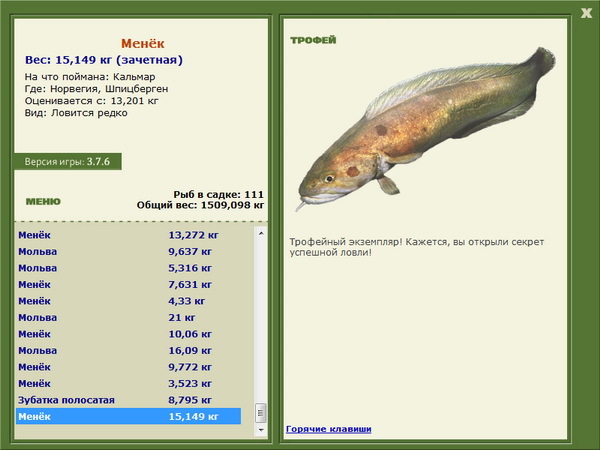This screenshot has width=600, height=450.
Task: Click the Версия игры 3.7.6 label
Action: 68,162
